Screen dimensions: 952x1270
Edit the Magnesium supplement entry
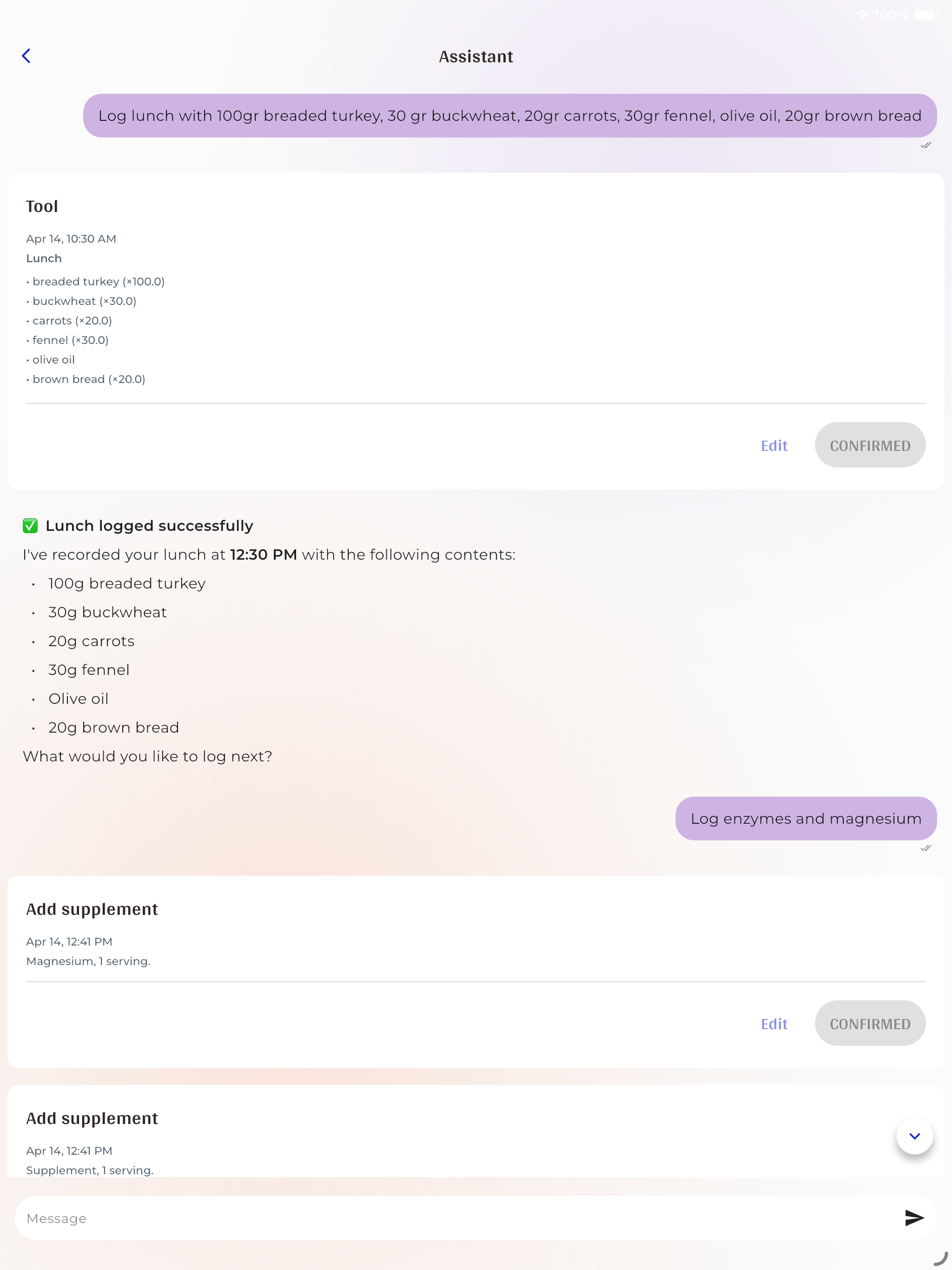[x=773, y=1024]
